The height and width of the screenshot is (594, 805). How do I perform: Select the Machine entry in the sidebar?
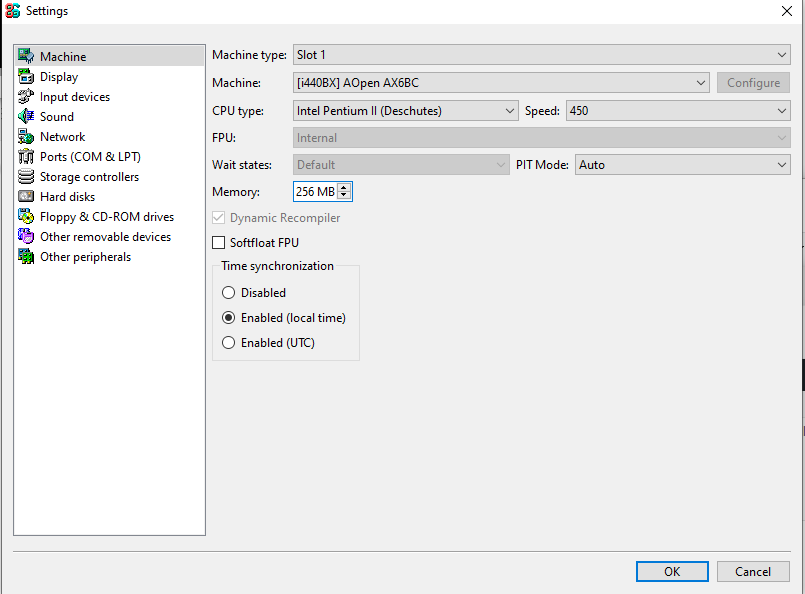(x=109, y=56)
